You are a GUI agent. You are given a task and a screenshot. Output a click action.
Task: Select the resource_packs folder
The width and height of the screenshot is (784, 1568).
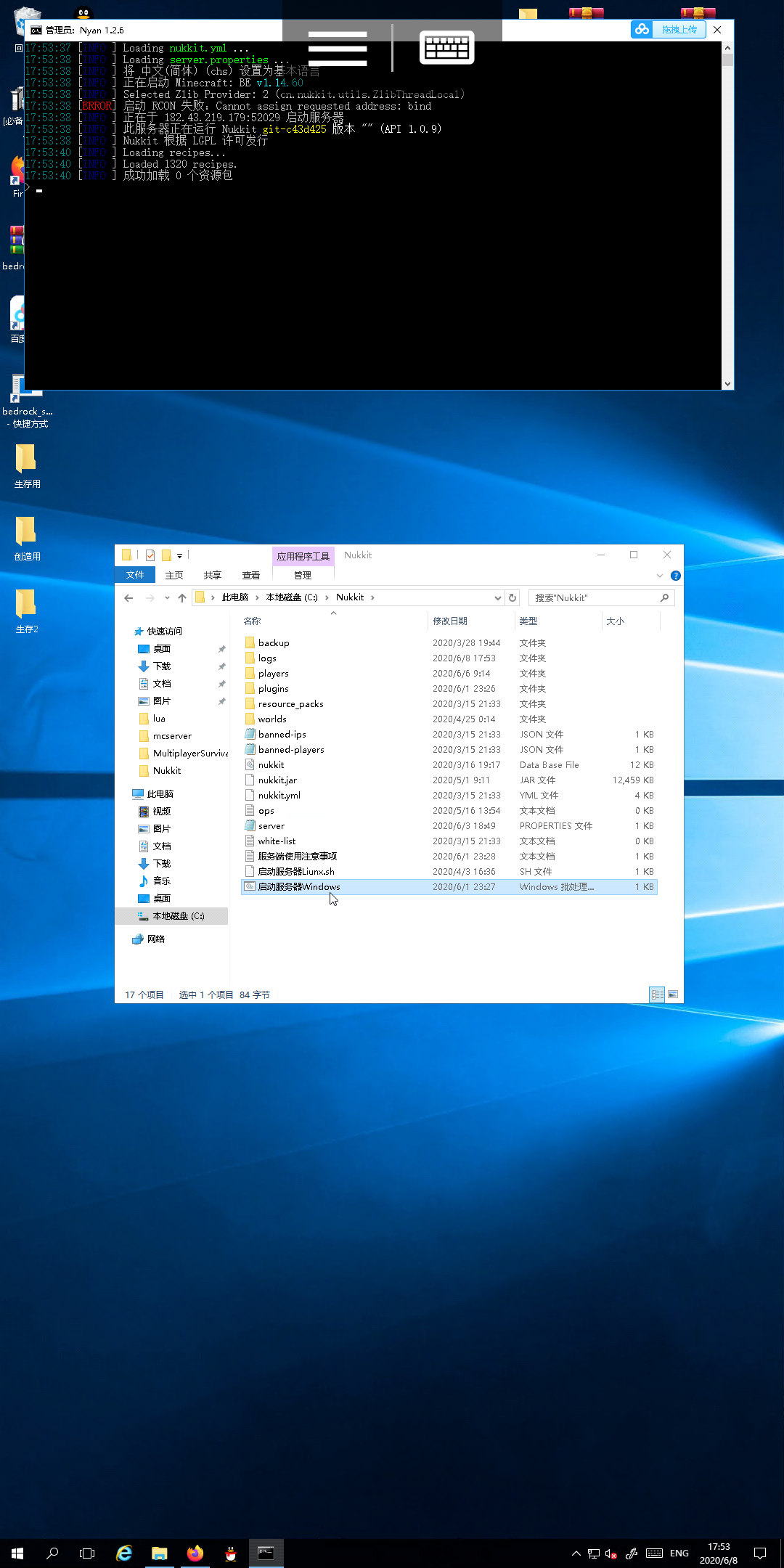449,704
